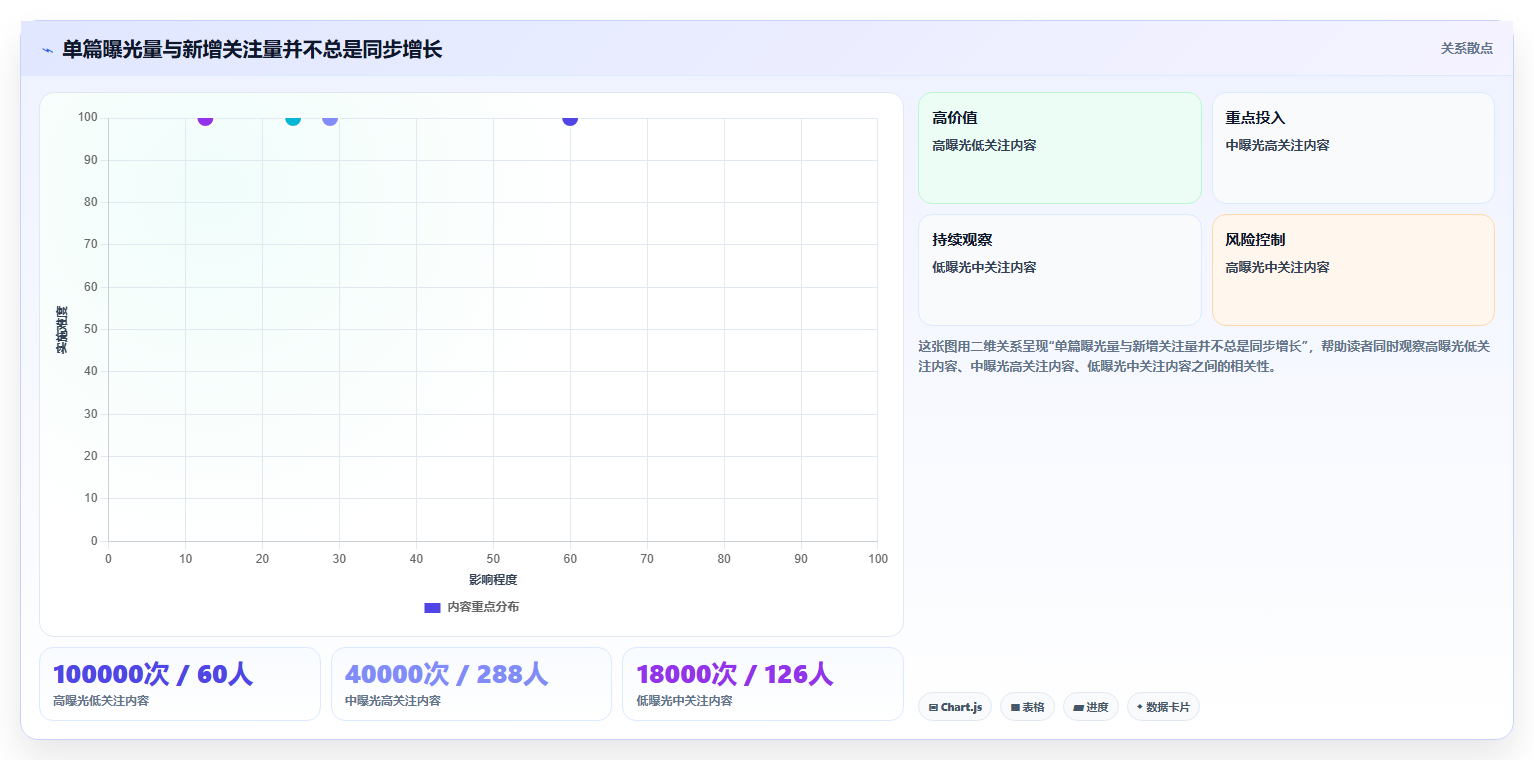The height and width of the screenshot is (760, 1534).
Task: Click 低曝光中关注内容 text in 持续观察 card
Action: (x=984, y=267)
